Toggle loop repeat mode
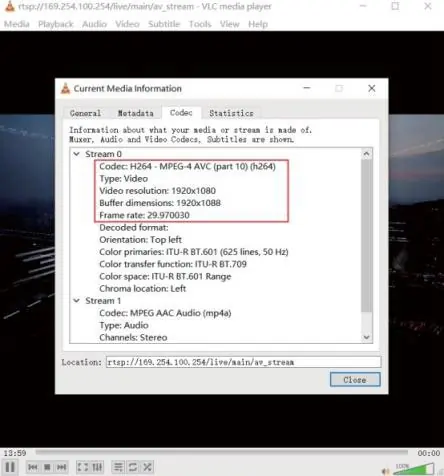 coord(133,467)
